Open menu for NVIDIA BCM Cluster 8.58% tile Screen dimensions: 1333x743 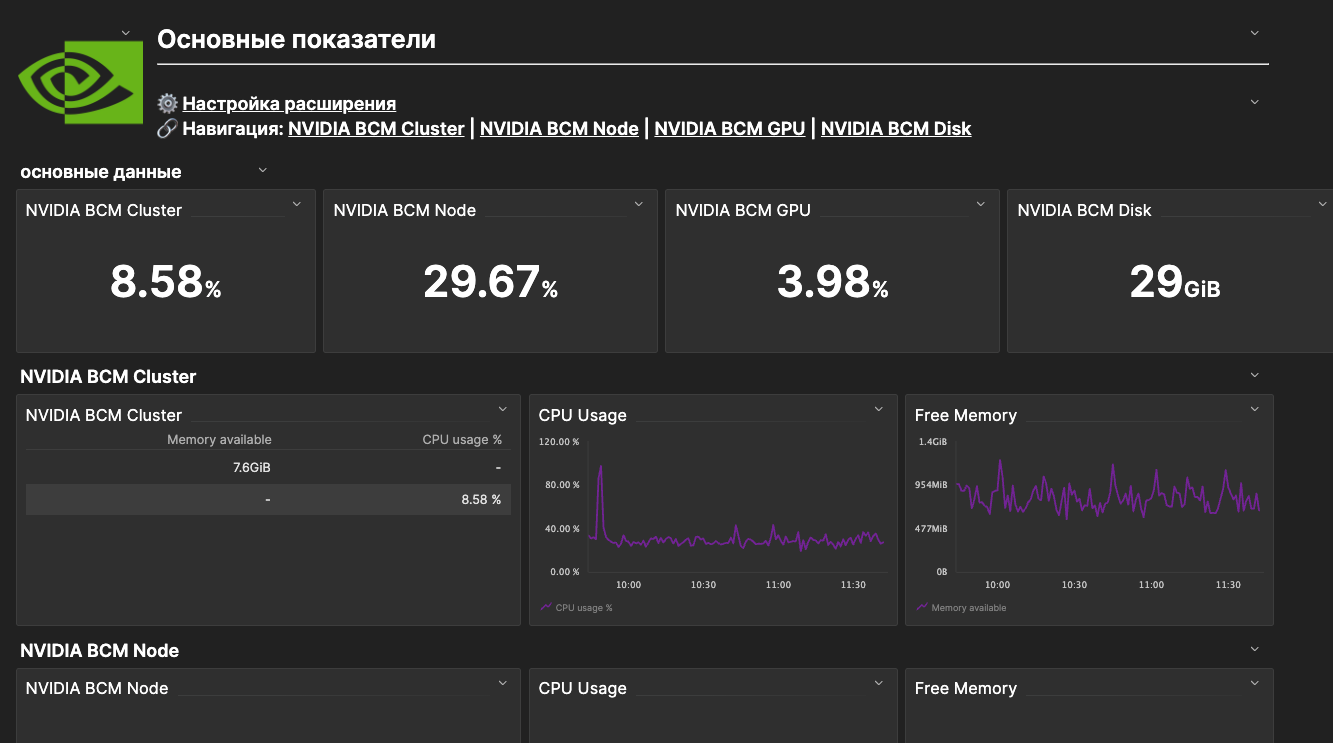point(297,204)
